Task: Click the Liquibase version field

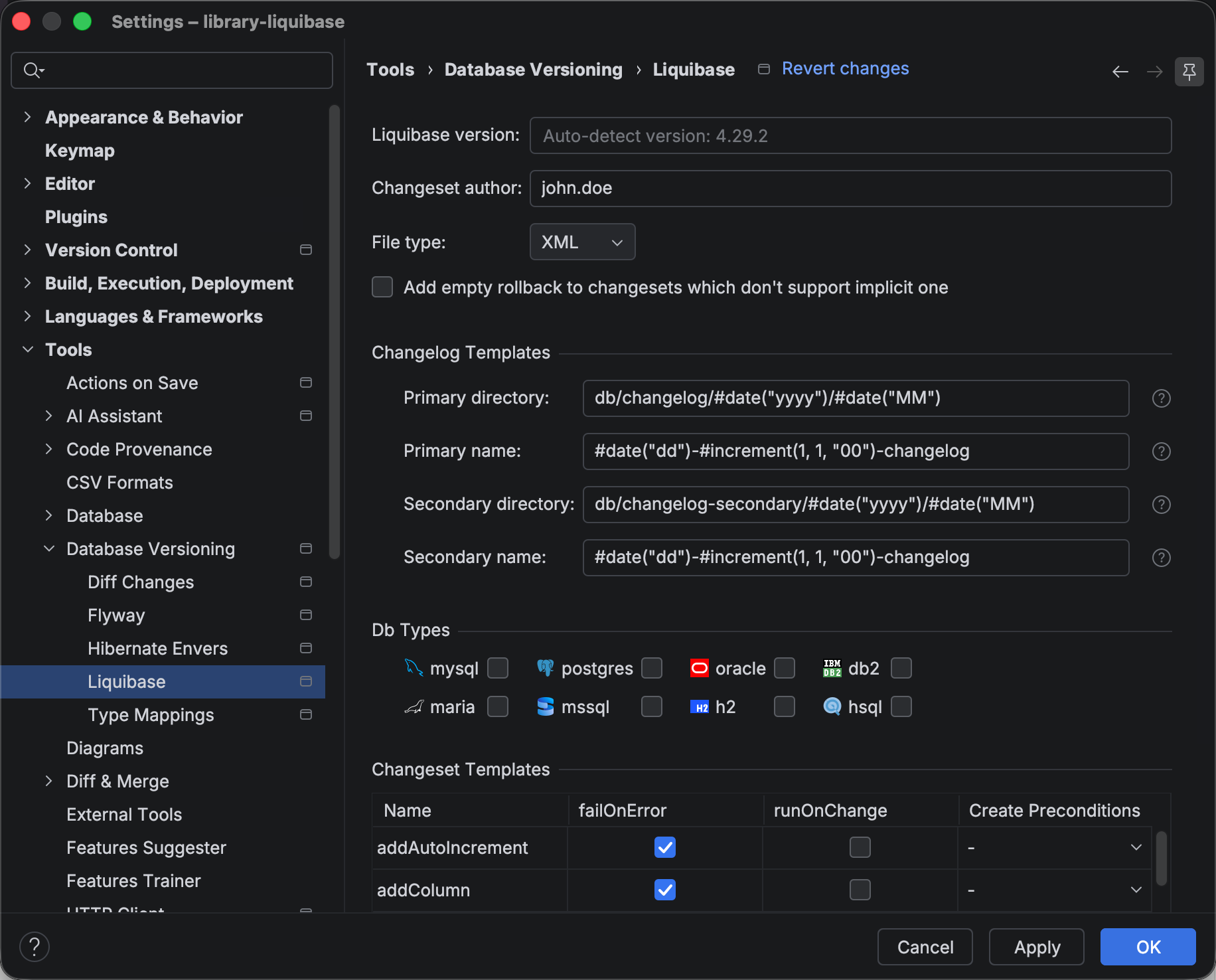Action: (x=851, y=135)
